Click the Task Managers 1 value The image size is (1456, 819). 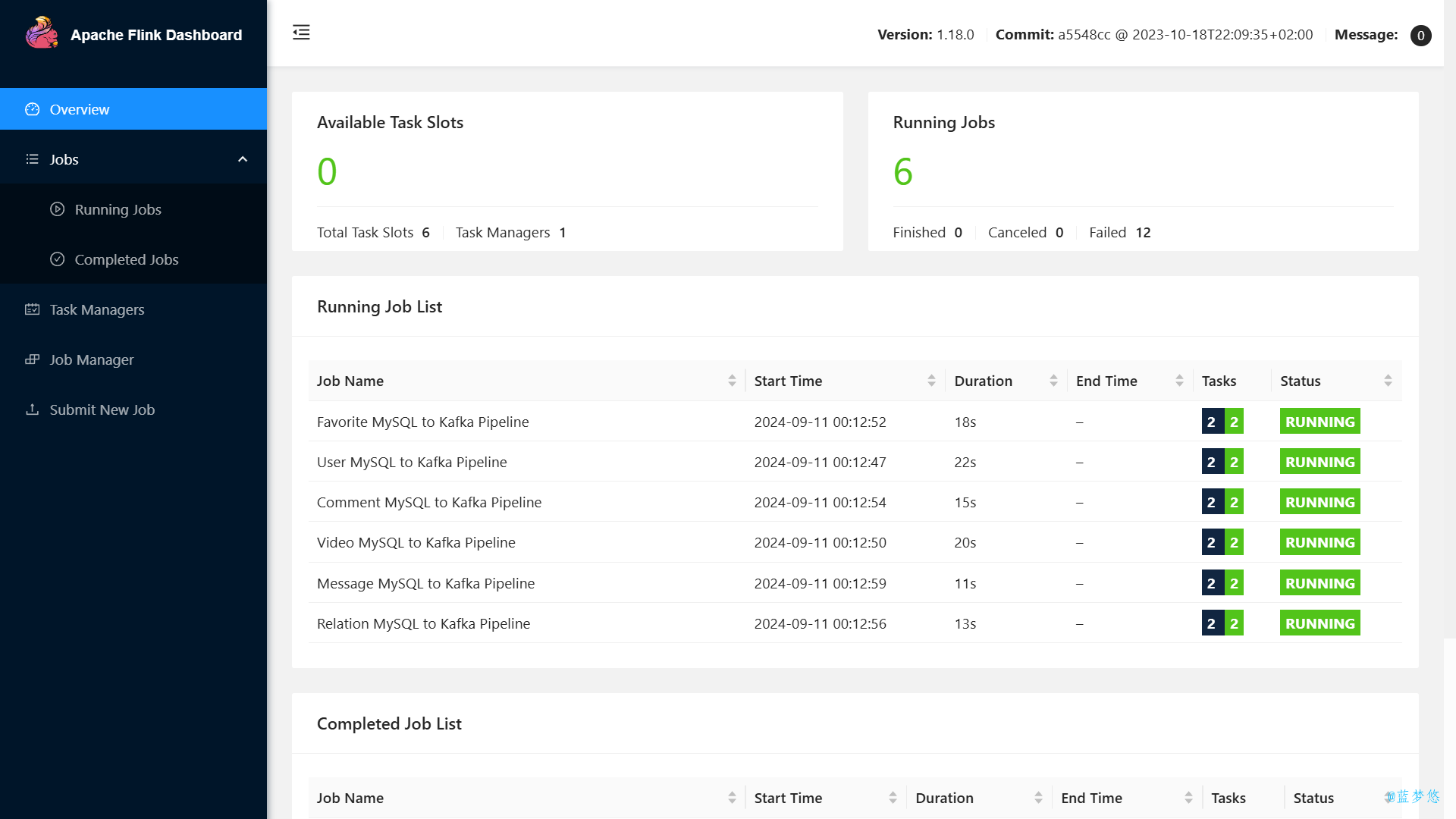[563, 232]
